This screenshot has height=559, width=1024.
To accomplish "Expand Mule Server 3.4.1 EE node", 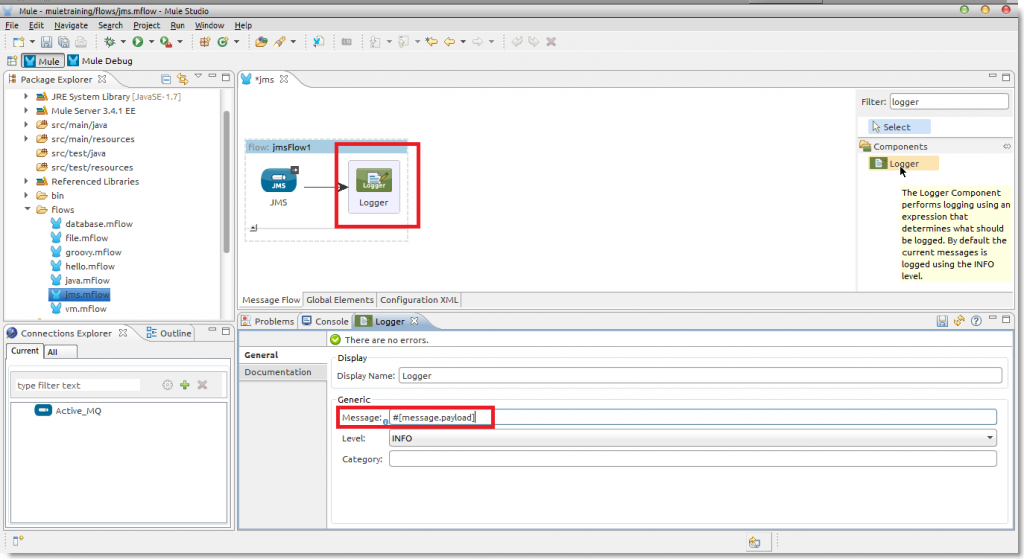I will tap(26, 110).
